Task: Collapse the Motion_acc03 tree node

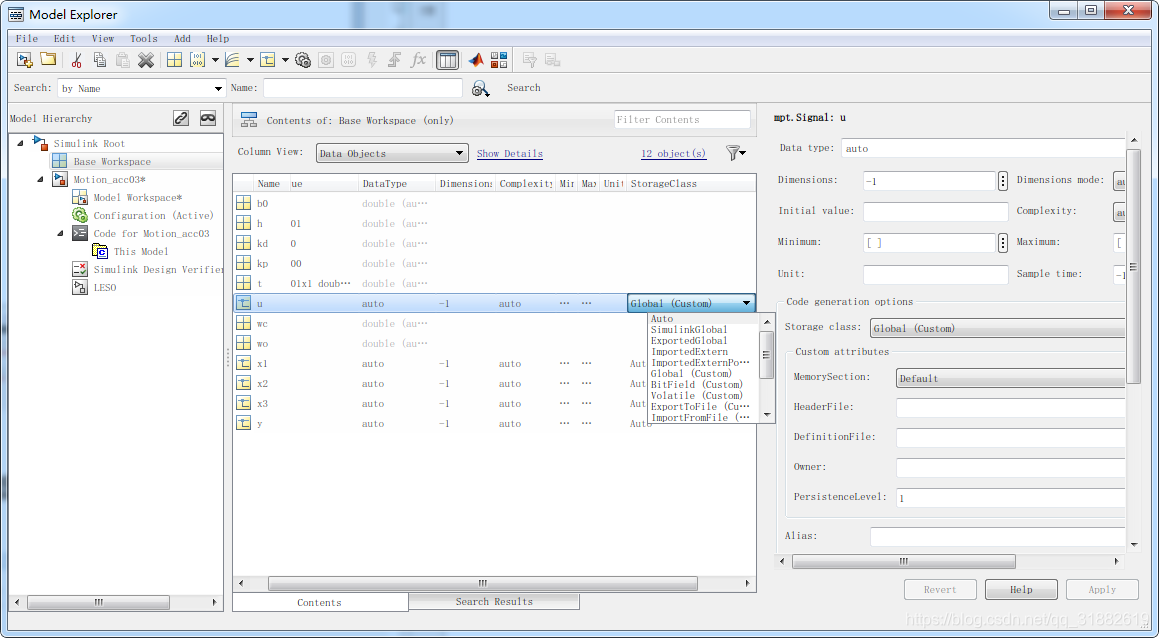Action: pyautogui.click(x=40, y=179)
